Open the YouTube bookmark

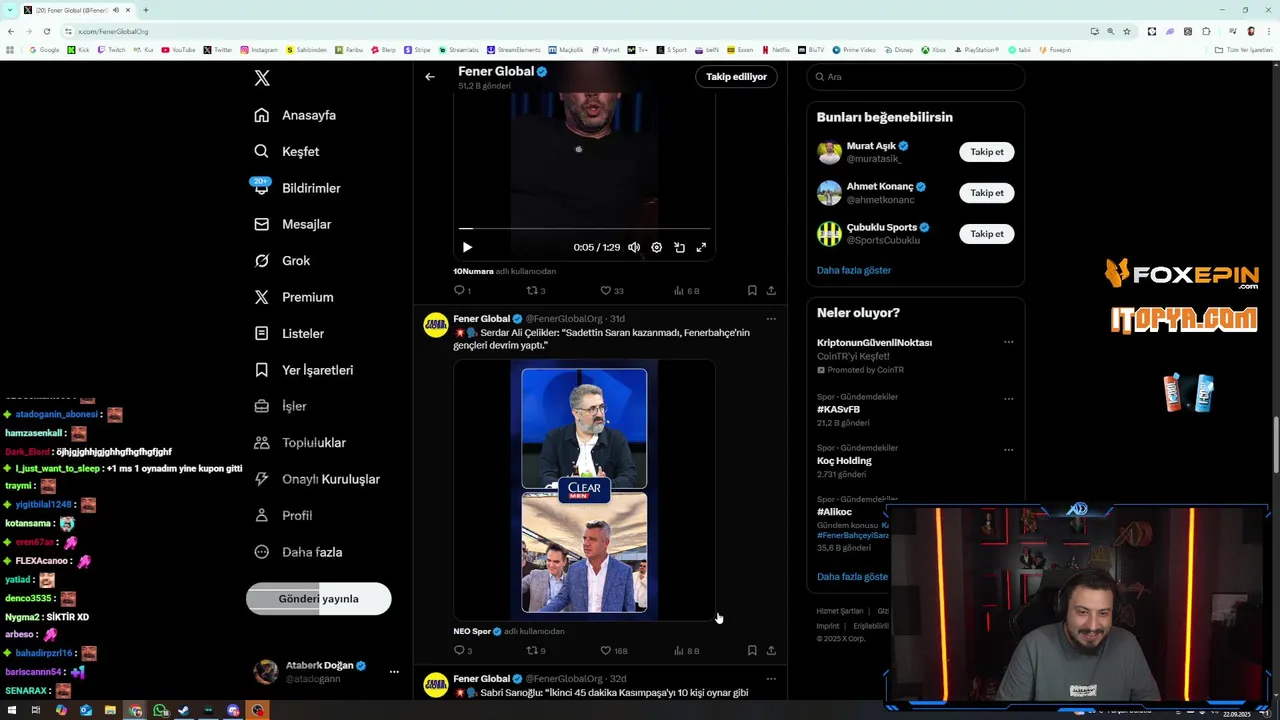(179, 50)
